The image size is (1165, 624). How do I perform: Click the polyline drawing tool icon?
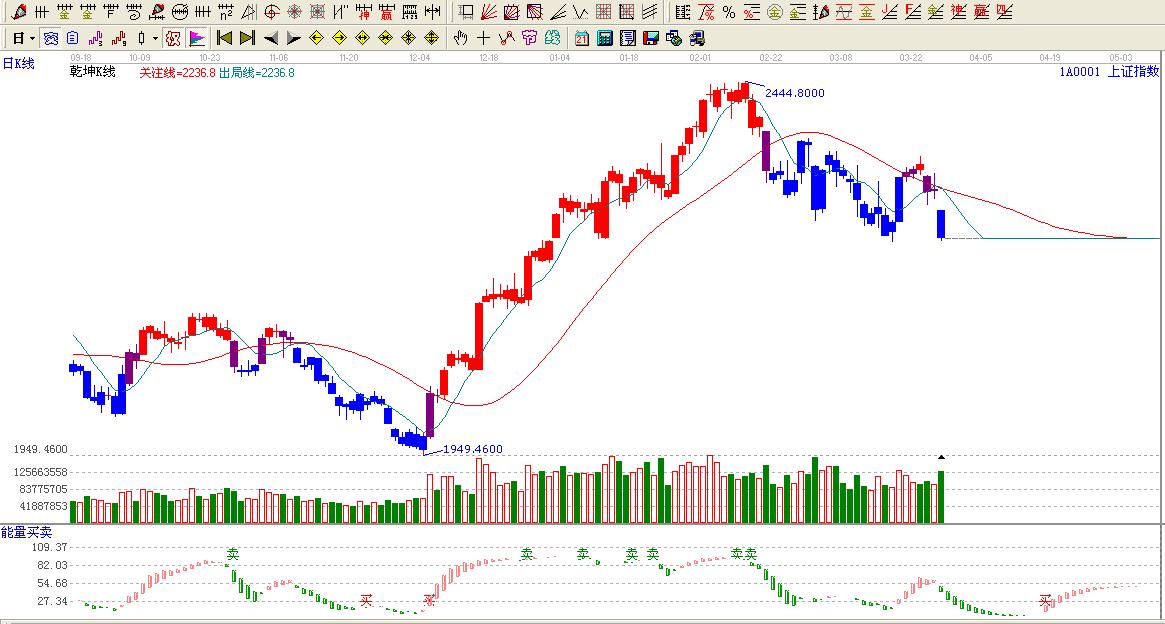coord(506,38)
